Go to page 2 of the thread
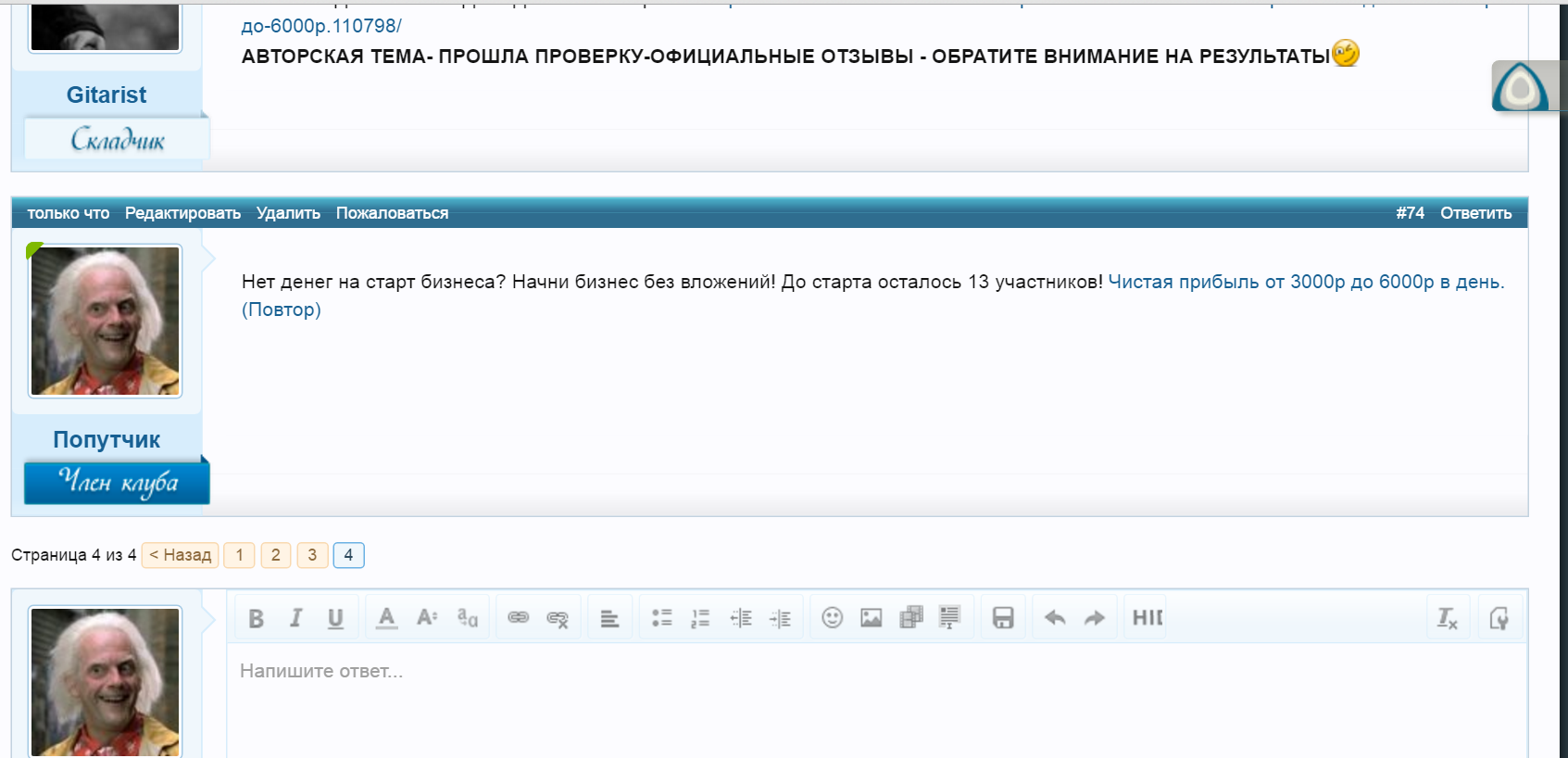1568x758 pixels. (x=275, y=555)
